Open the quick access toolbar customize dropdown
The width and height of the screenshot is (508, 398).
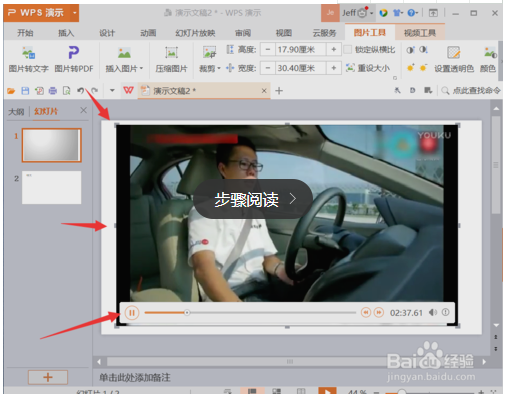tap(112, 90)
